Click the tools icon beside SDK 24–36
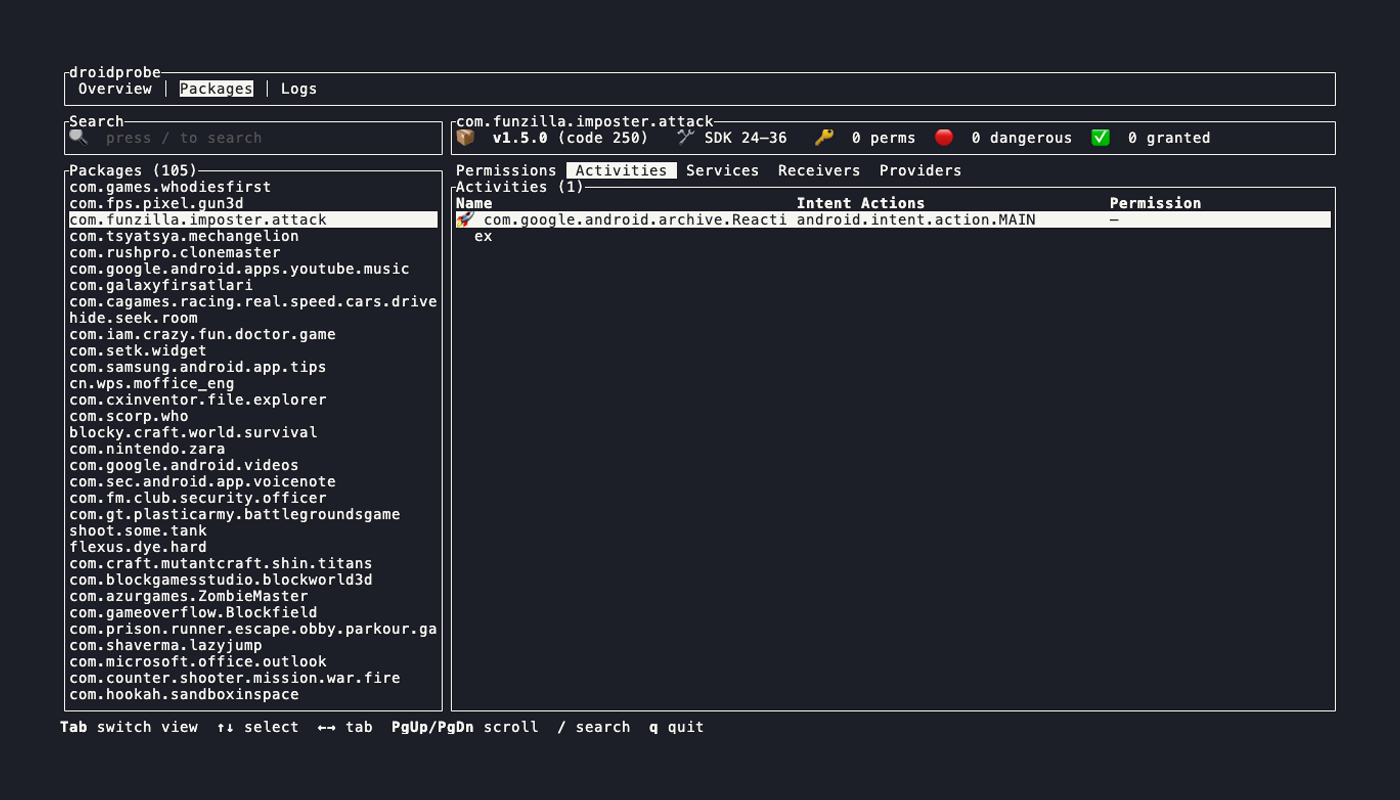1400x800 pixels. pos(686,138)
